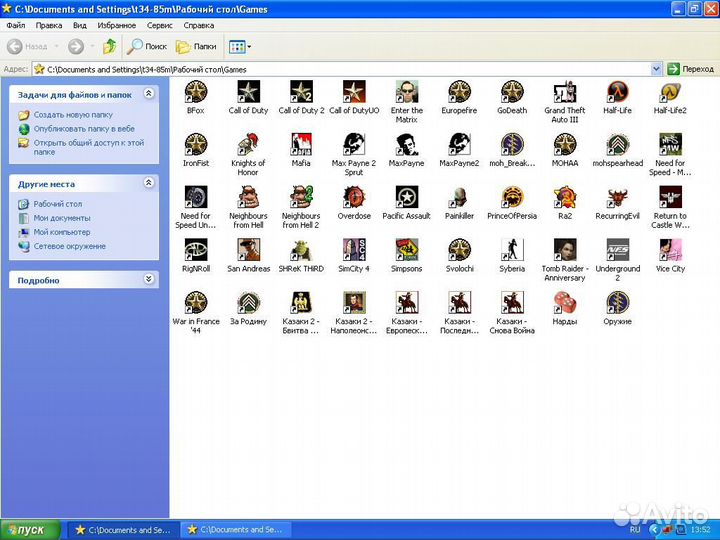The image size is (720, 540).
Task: Click the Enter the Matrix shortcut icon
Action: coord(407,91)
